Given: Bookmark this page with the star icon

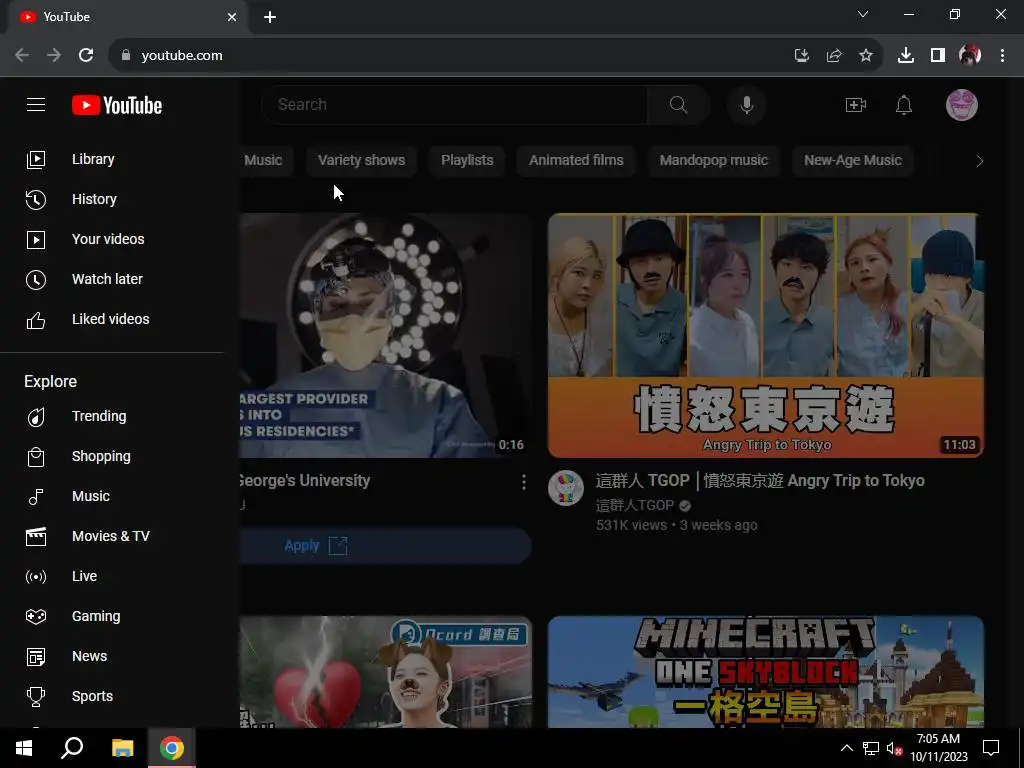Looking at the screenshot, I should click(x=866, y=56).
